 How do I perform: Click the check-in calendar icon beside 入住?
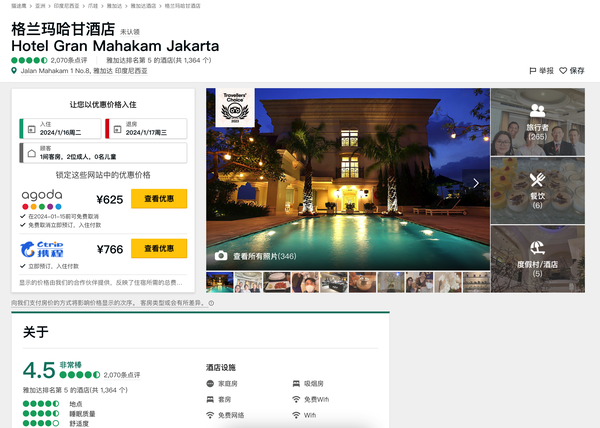pos(32,129)
